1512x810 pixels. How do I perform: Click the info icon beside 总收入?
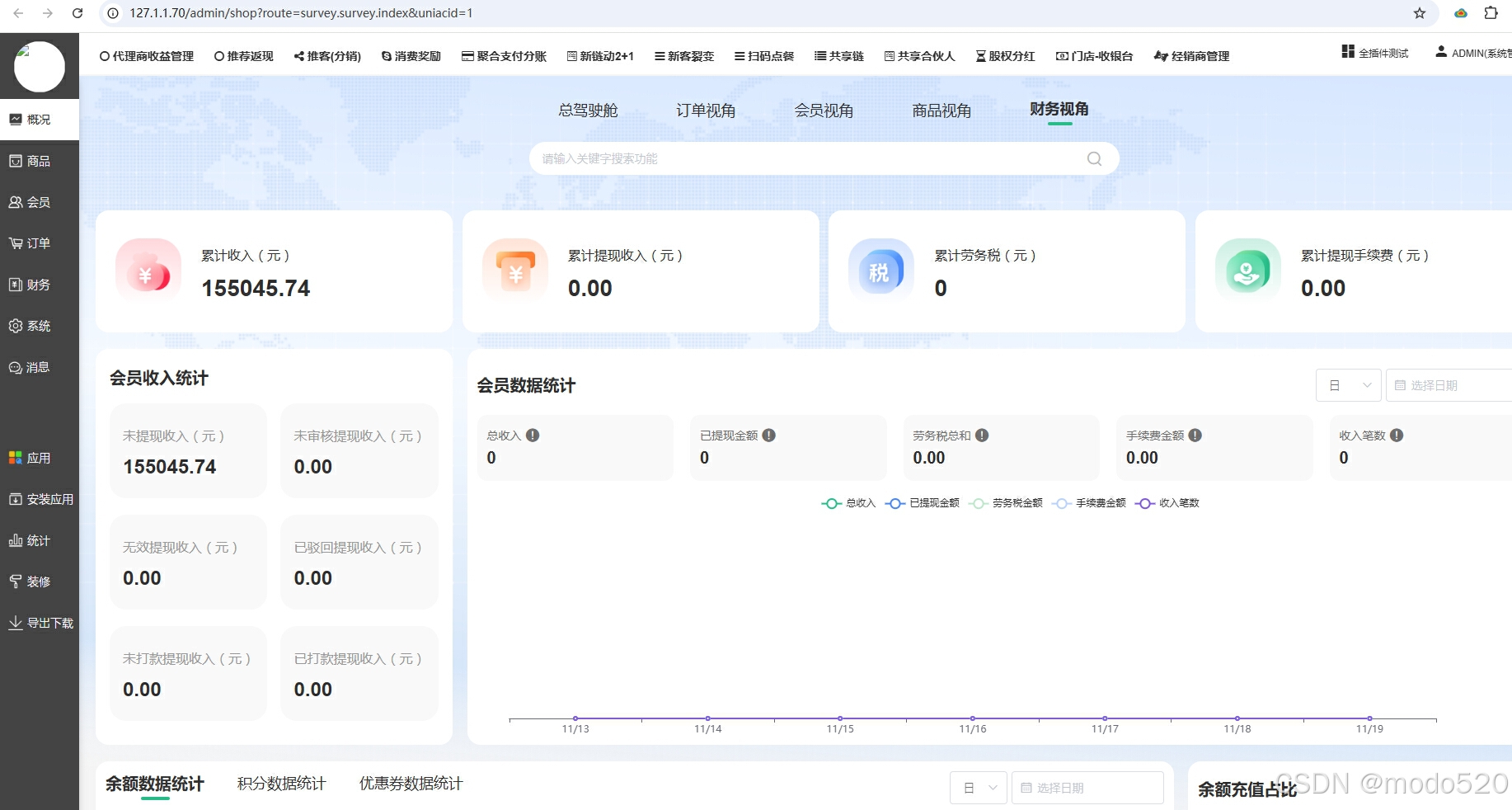click(533, 436)
